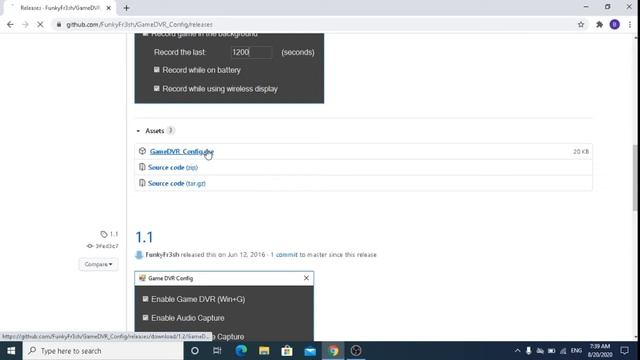Show hidden system tray icons
This screenshot has height=360, width=640.
coord(517,351)
